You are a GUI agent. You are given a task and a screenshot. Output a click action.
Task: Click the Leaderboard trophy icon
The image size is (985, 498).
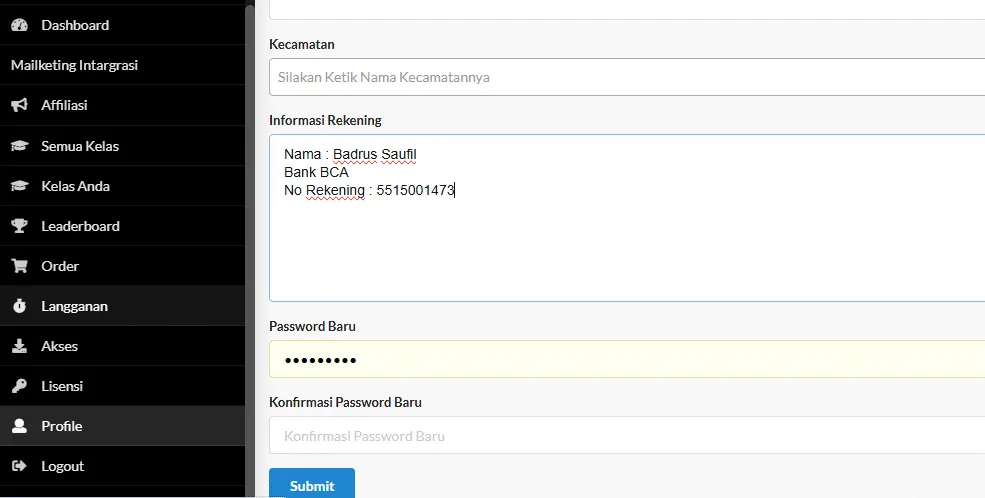[x=19, y=226]
